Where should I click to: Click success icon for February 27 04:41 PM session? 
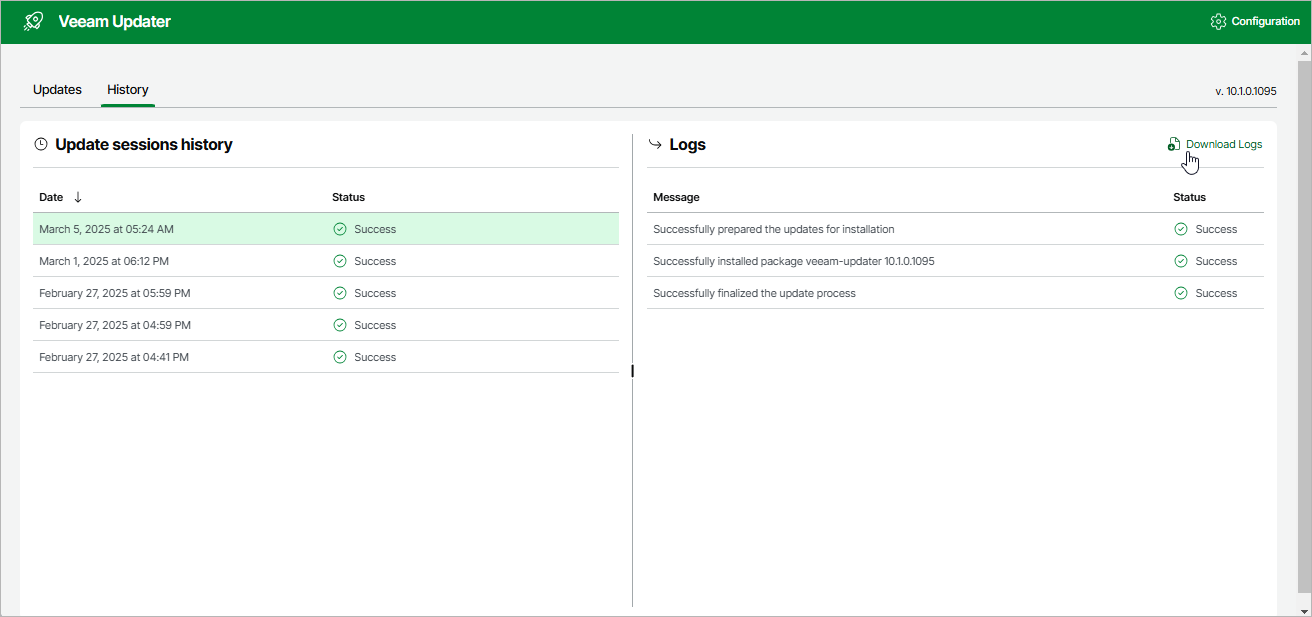coord(339,357)
